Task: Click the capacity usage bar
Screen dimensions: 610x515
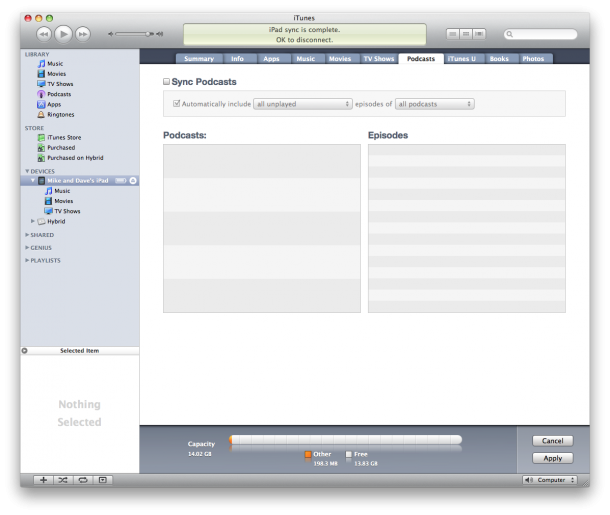Action: [345, 440]
